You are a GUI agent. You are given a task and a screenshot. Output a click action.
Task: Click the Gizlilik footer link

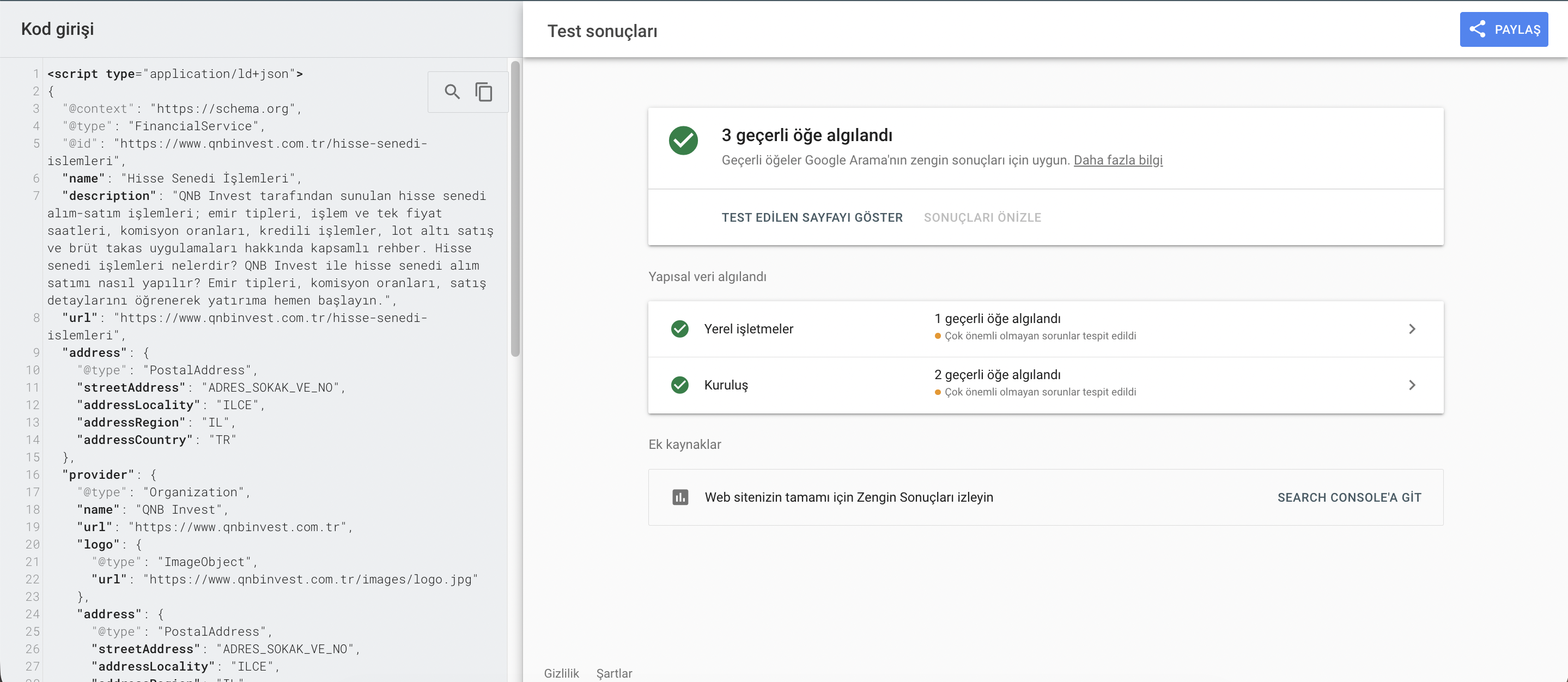pyautogui.click(x=561, y=673)
